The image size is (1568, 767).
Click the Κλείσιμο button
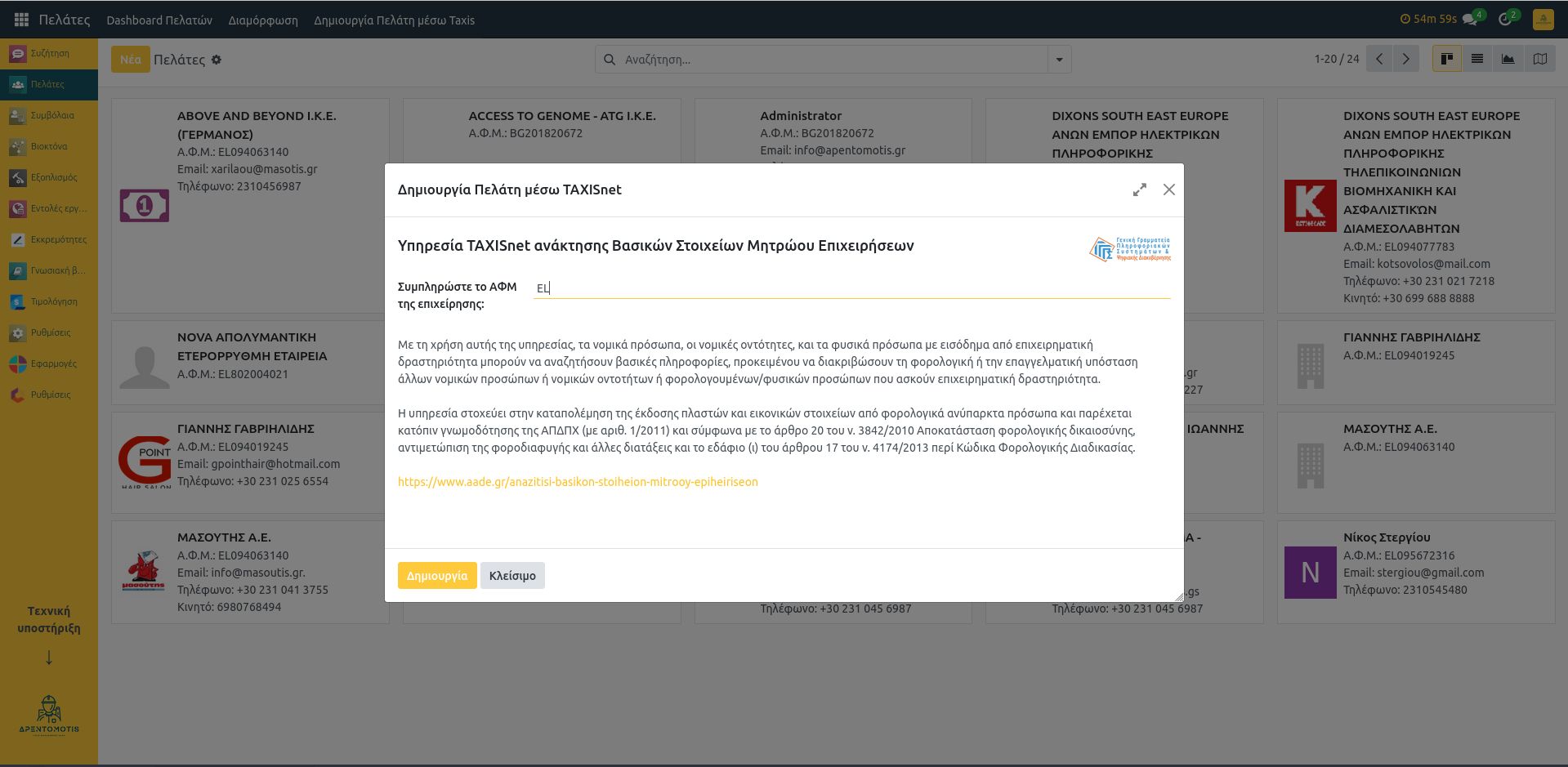pos(512,576)
